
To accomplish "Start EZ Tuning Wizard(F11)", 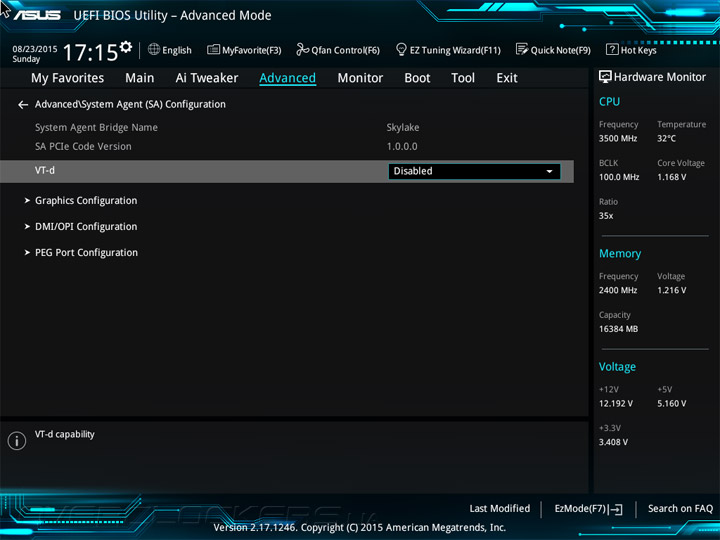I will click(455, 50).
